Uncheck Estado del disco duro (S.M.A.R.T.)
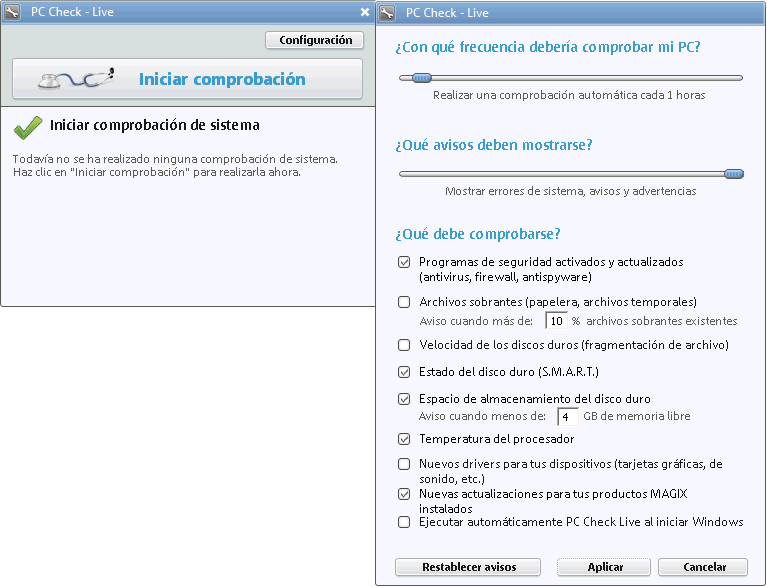The width and height of the screenshot is (767, 587). 404,372
